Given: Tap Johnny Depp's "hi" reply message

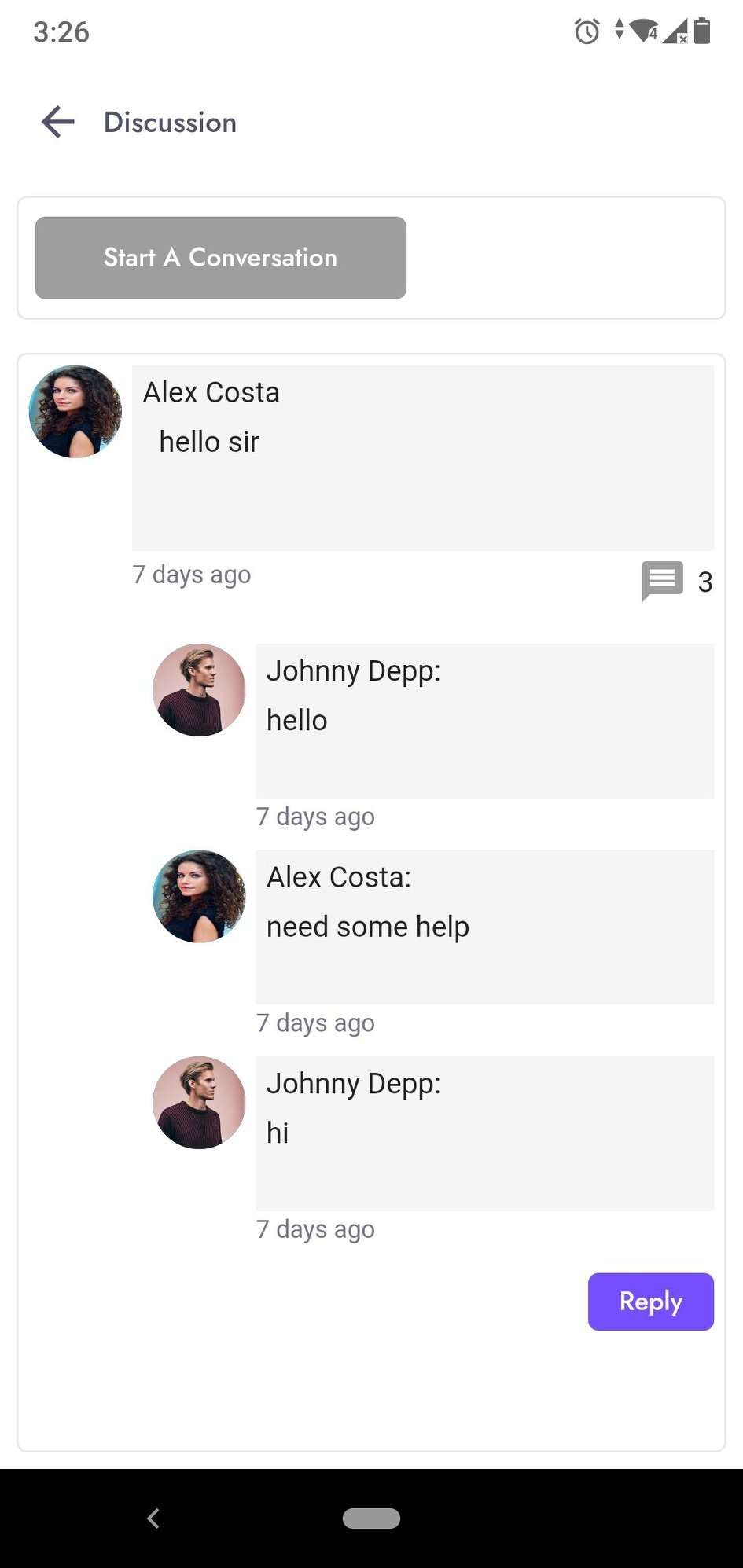Looking at the screenshot, I should (278, 1133).
